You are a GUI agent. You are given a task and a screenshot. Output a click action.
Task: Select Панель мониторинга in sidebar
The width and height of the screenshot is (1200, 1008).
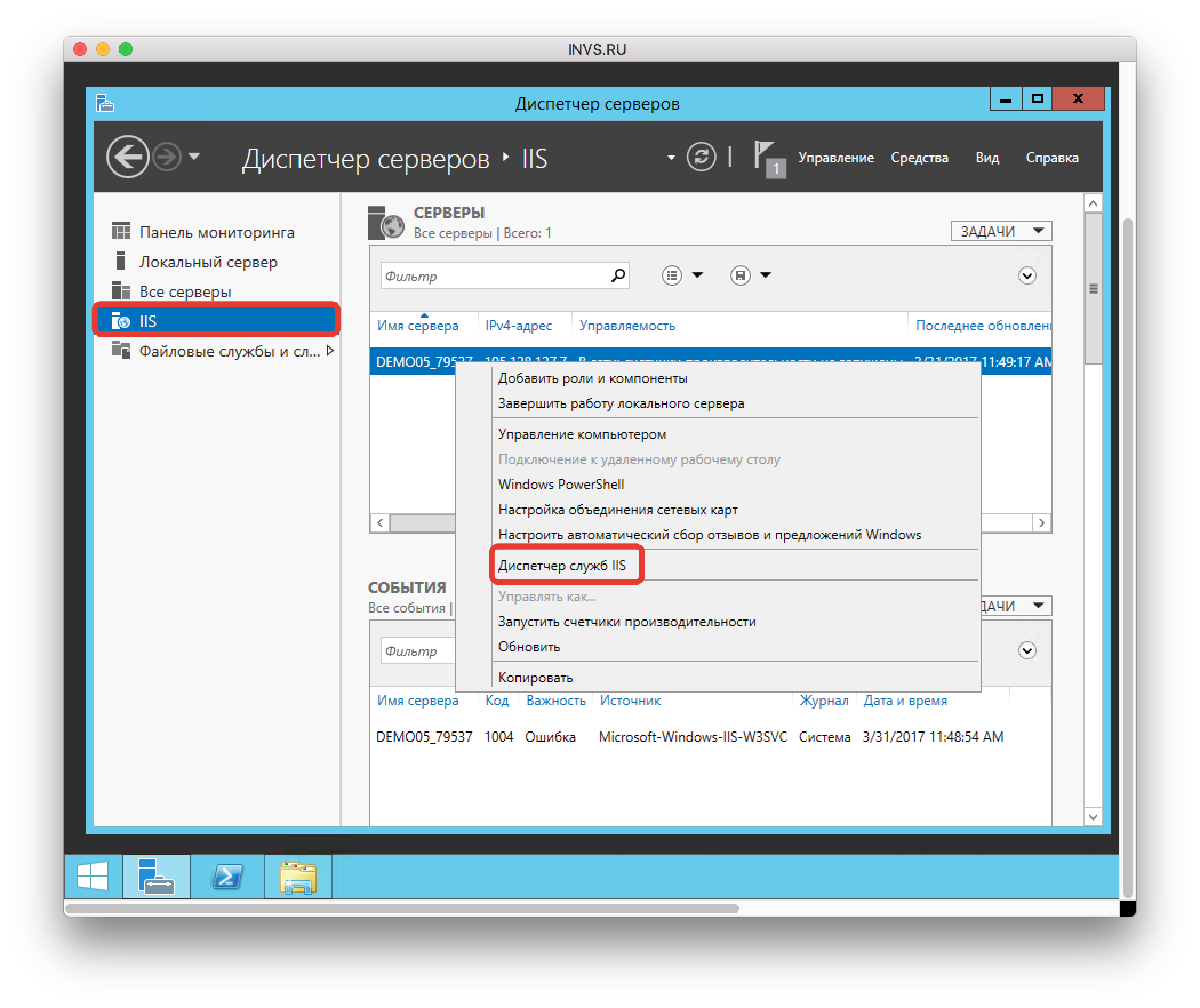217,232
